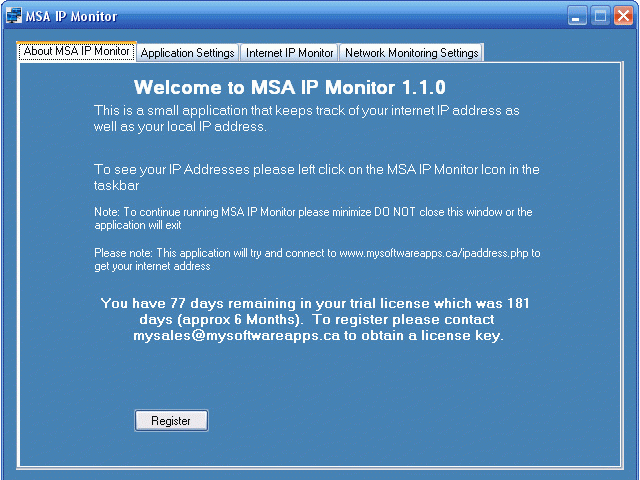The width and height of the screenshot is (640, 480).
Task: Go to the Network Monitoring Settings tab
Action: (x=411, y=53)
